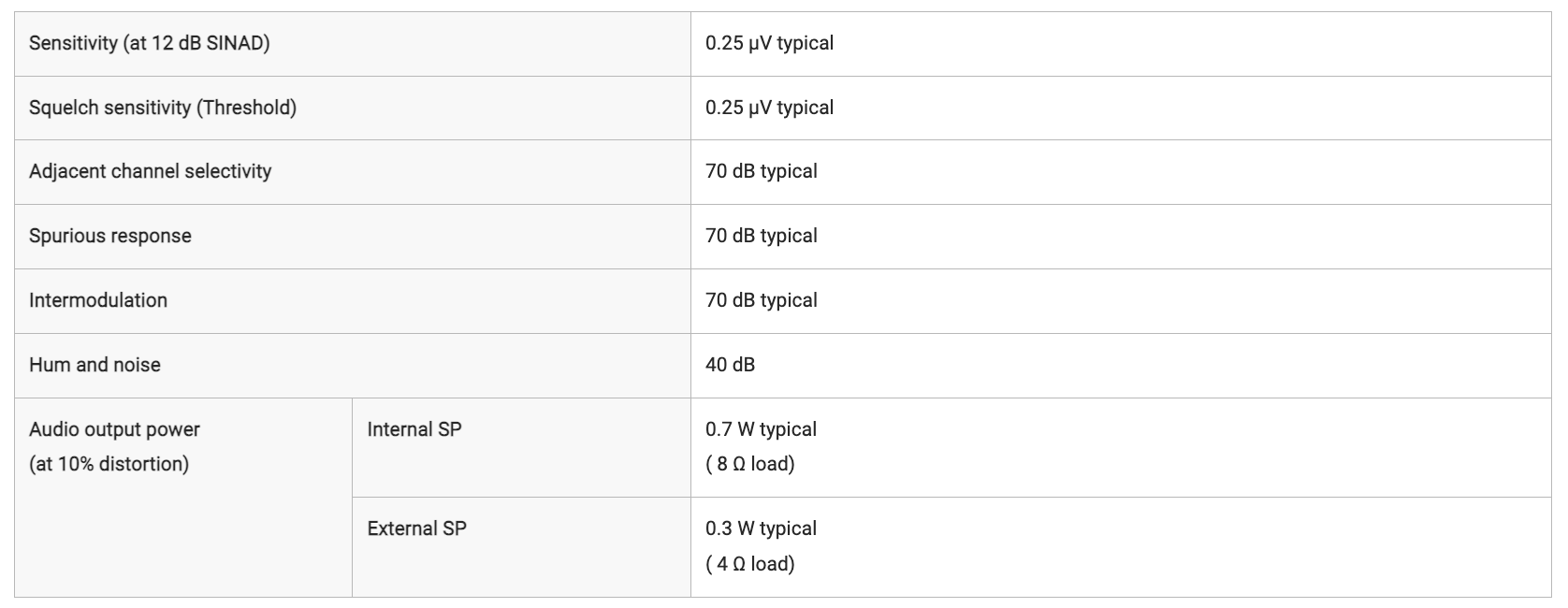Click the (at 10% distortion) text

click(109, 464)
